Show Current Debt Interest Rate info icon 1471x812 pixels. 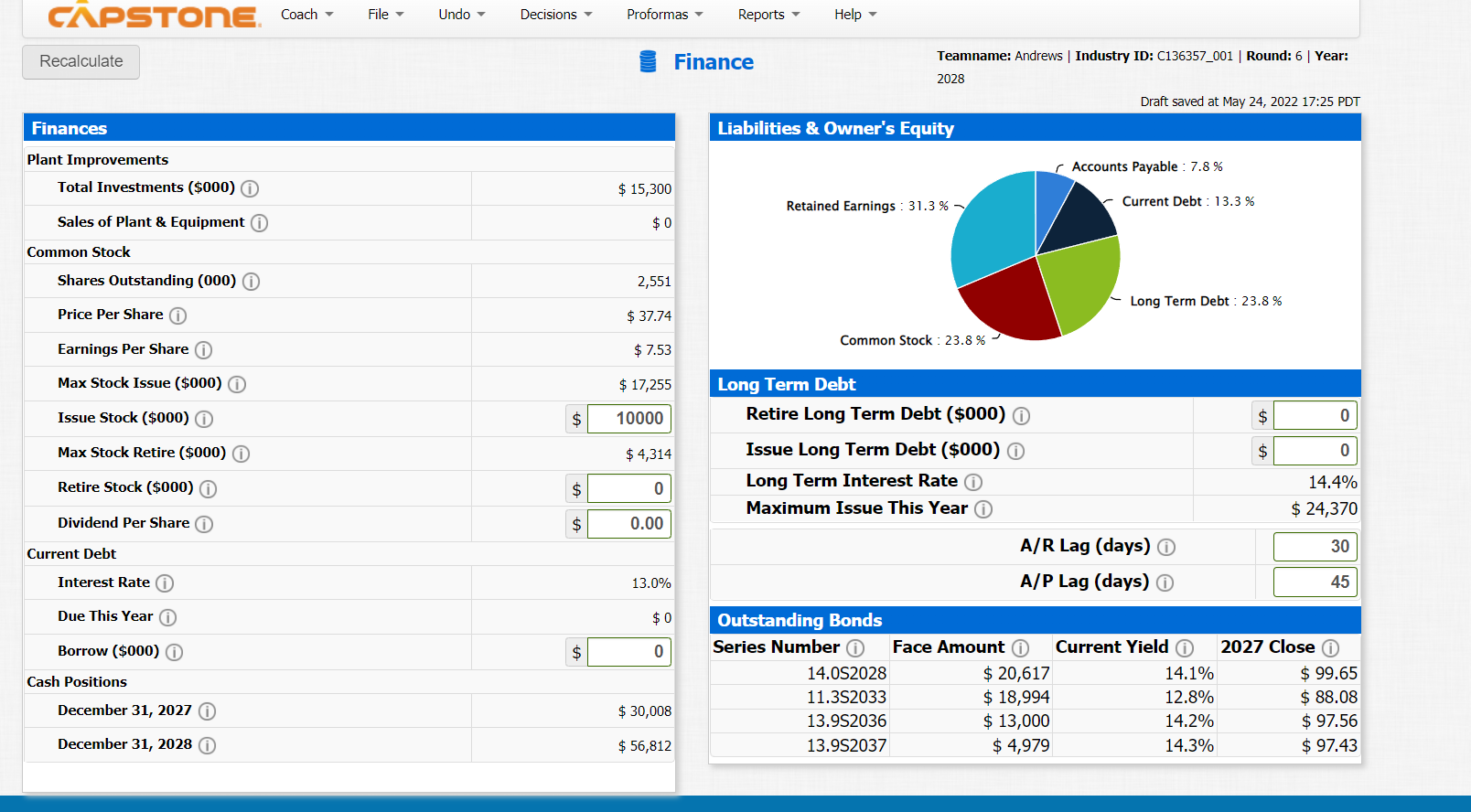pyautogui.click(x=165, y=583)
